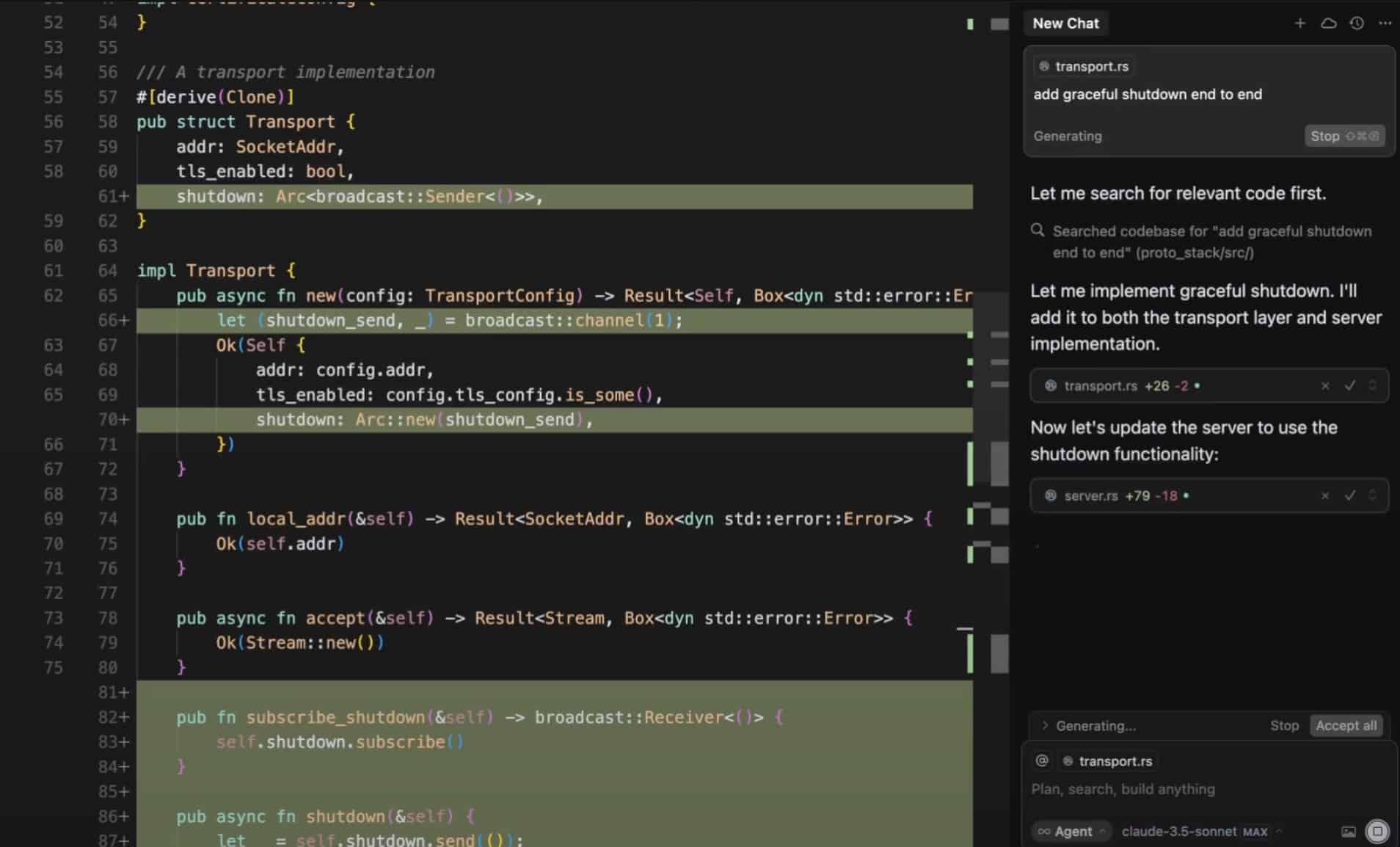Accept server.rs changes with the checkmark

pyautogui.click(x=1349, y=496)
